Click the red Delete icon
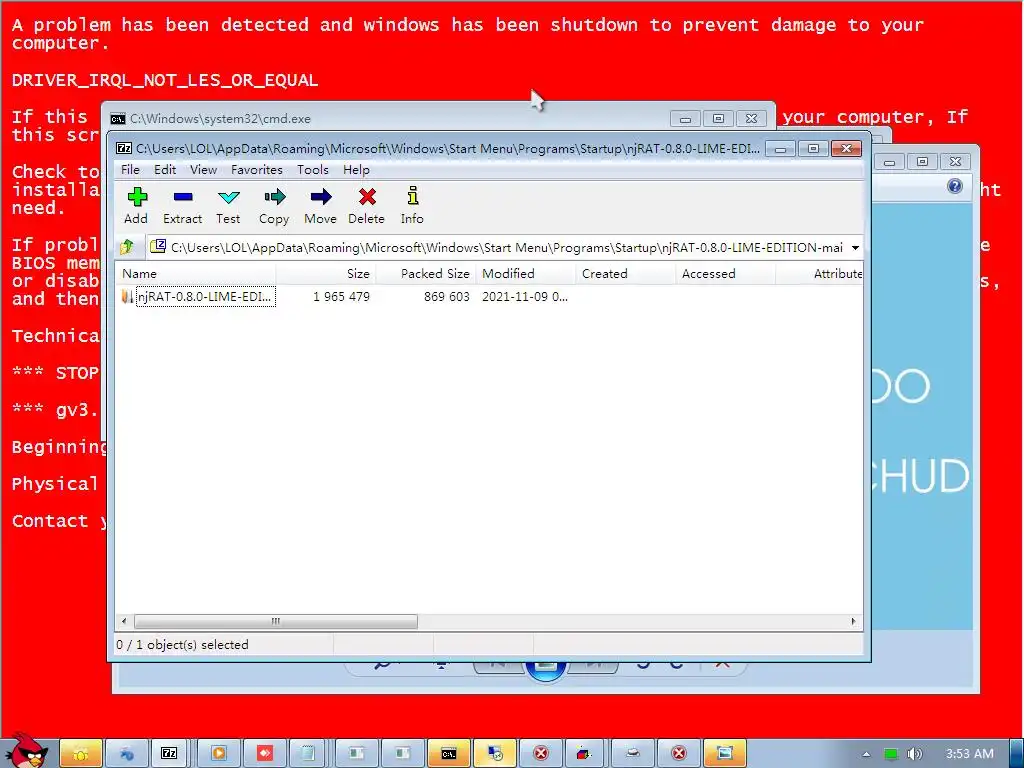Viewport: 1024px width, 768px height. click(367, 197)
